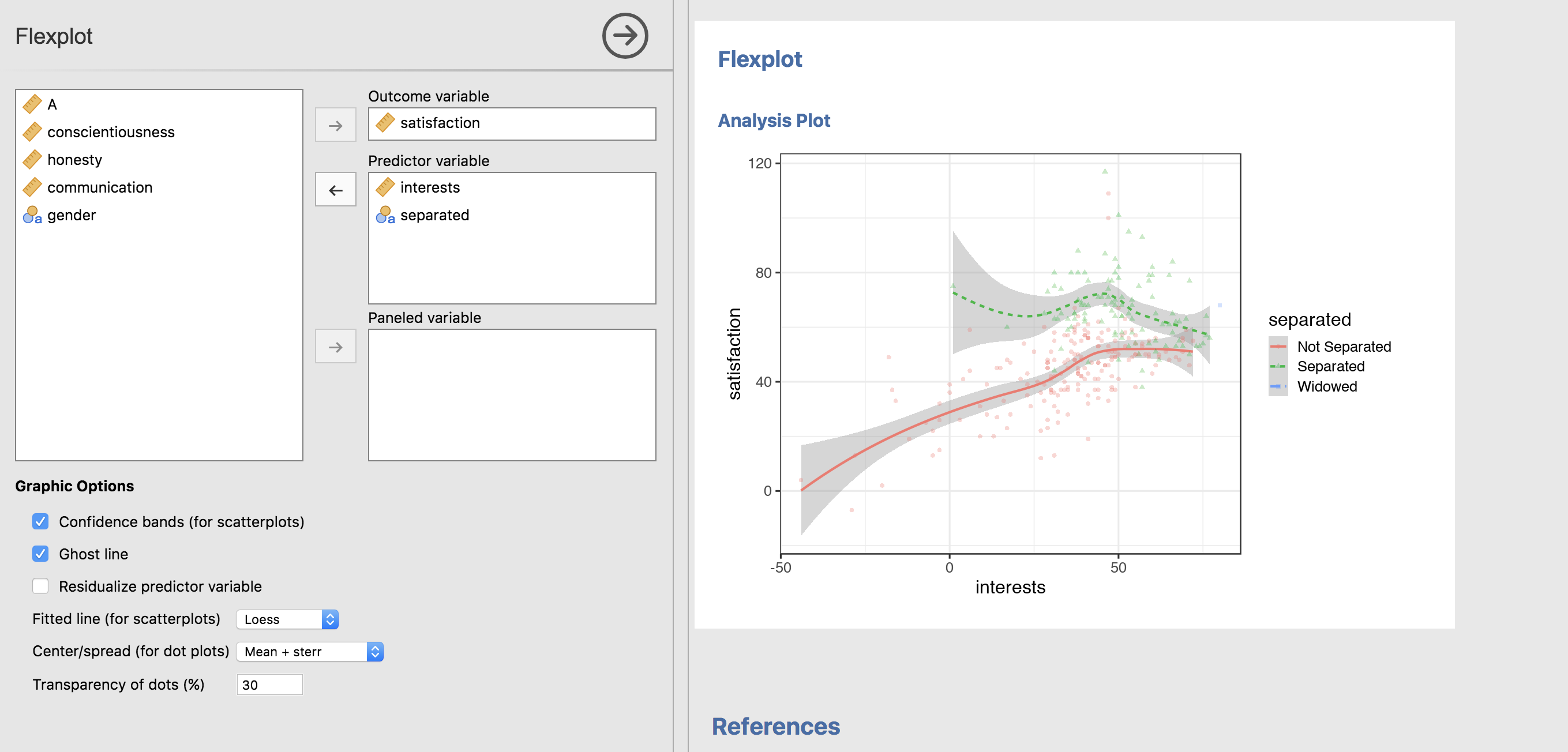Click the Flexplot panel title tab
Viewport: 1568px width, 752px height.
click(x=54, y=36)
